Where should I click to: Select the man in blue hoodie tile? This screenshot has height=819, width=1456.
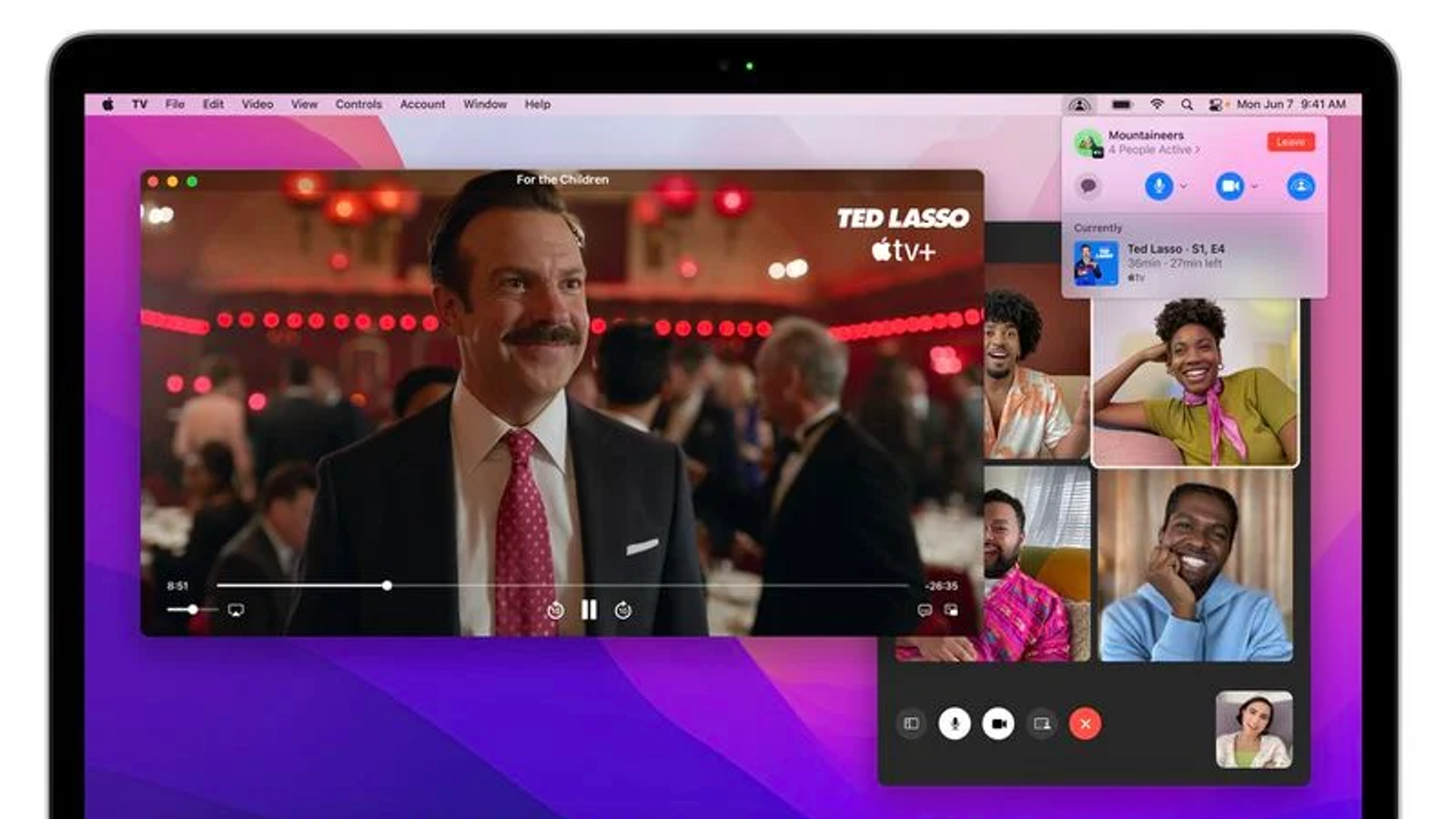[1196, 565]
